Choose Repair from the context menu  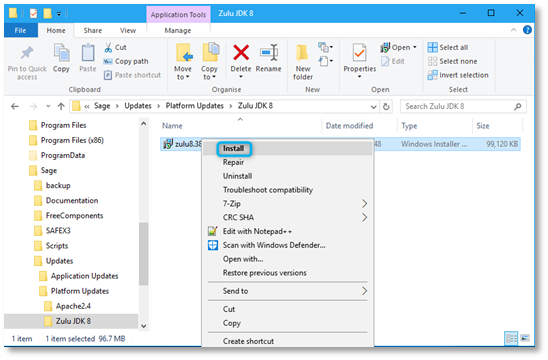pos(288,162)
